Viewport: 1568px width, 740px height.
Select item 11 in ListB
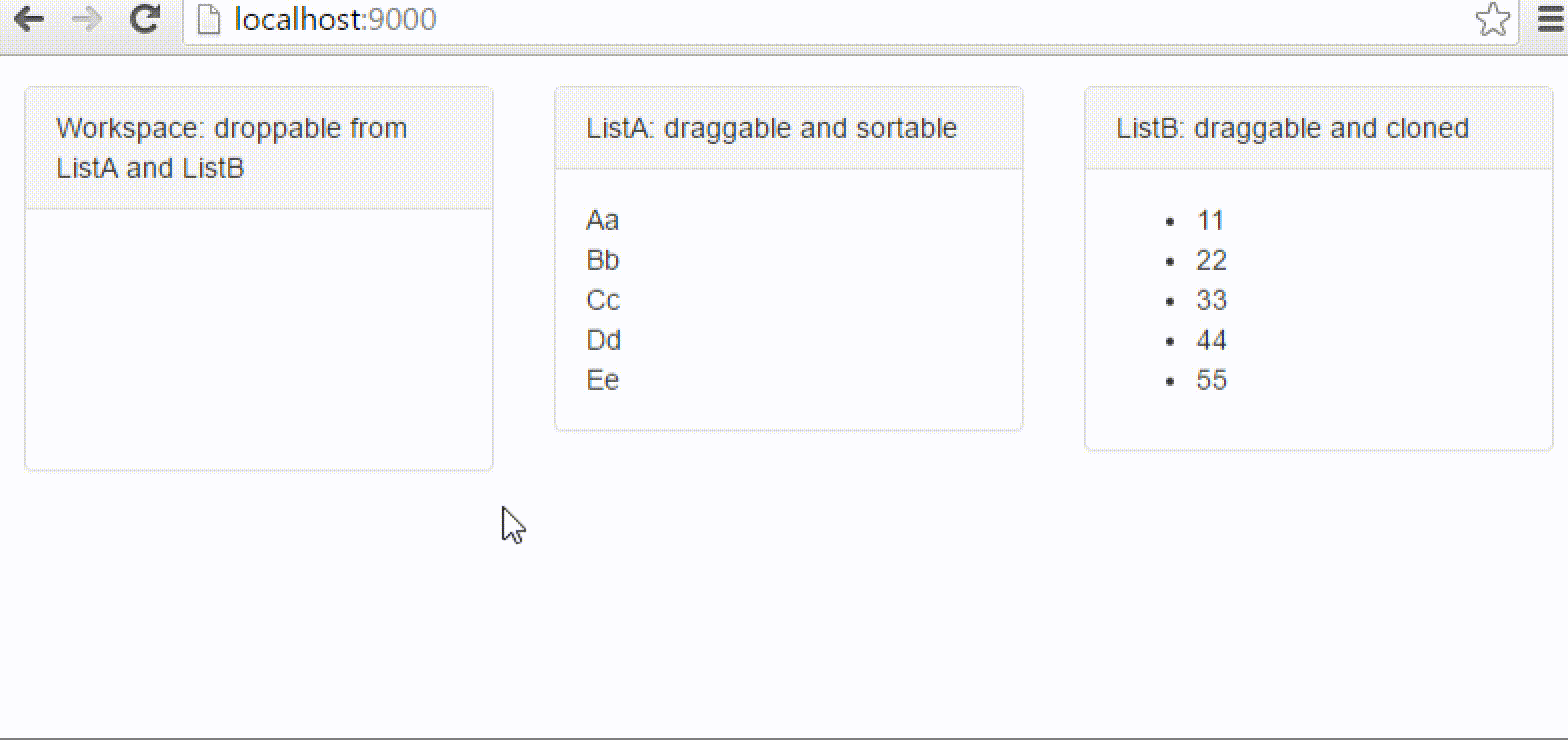[1210, 220]
